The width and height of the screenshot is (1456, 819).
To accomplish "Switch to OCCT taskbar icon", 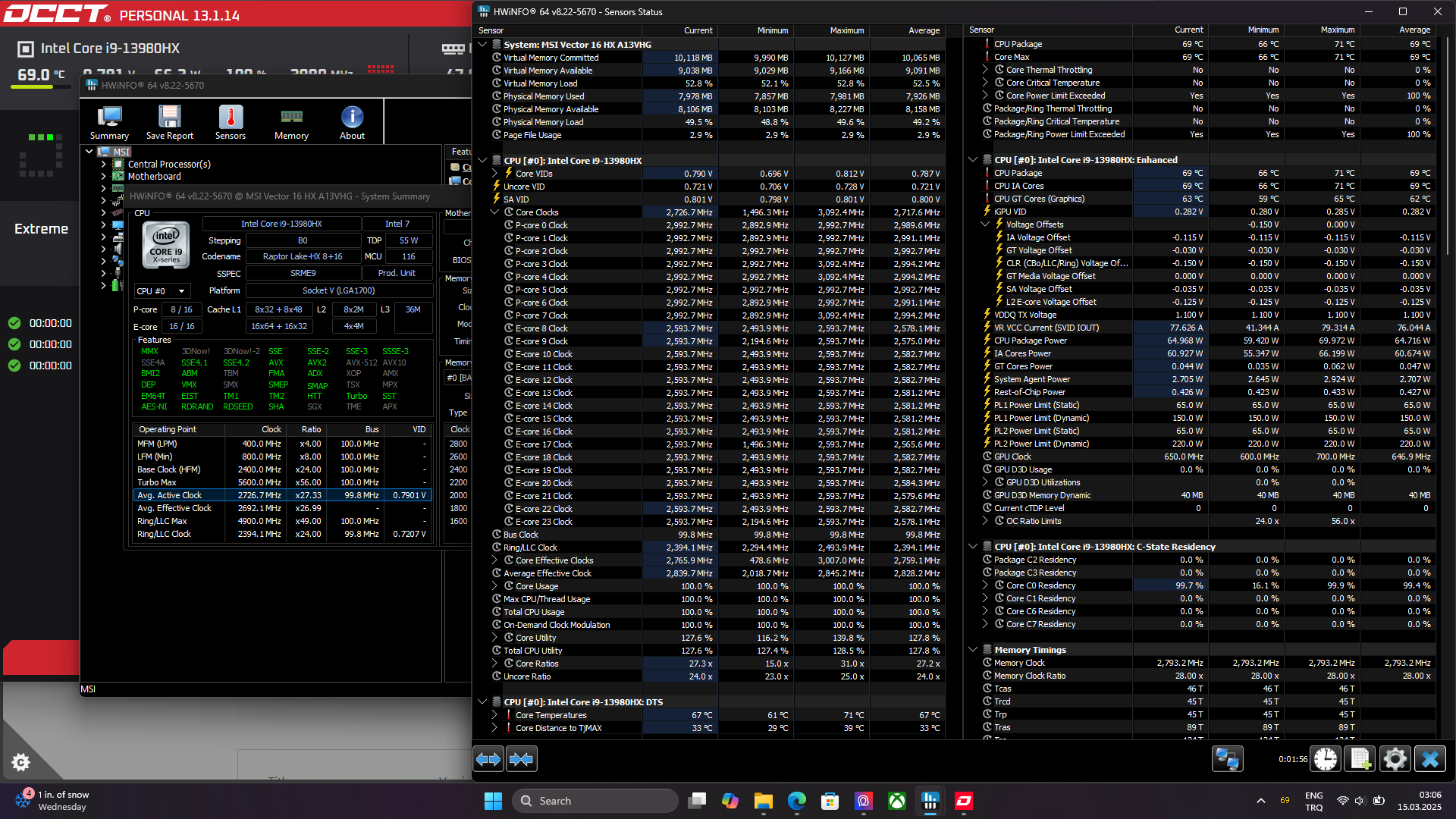I will pos(964,801).
